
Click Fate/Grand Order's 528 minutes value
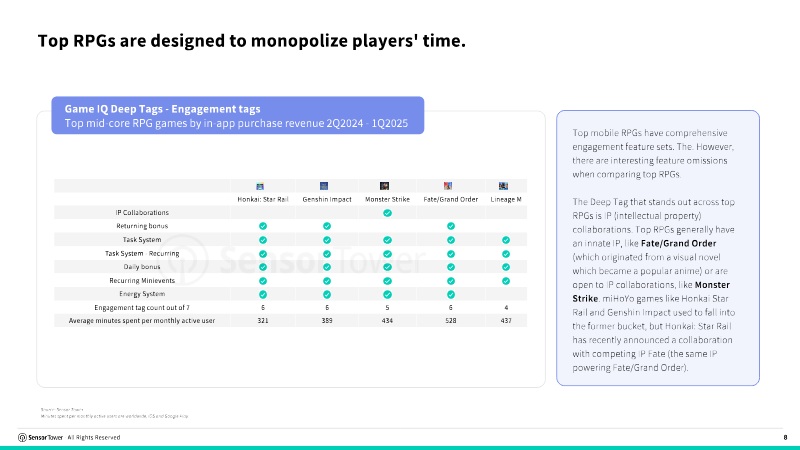pos(450,321)
